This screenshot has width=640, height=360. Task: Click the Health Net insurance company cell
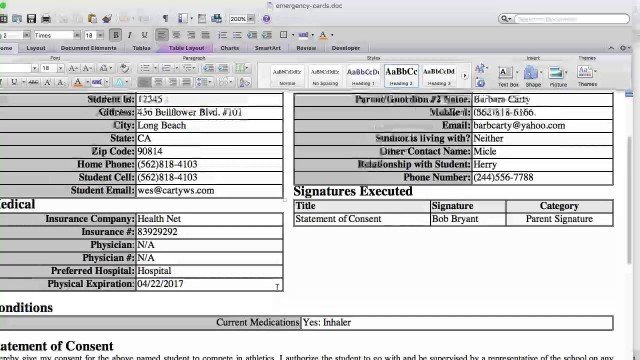click(x=209, y=219)
